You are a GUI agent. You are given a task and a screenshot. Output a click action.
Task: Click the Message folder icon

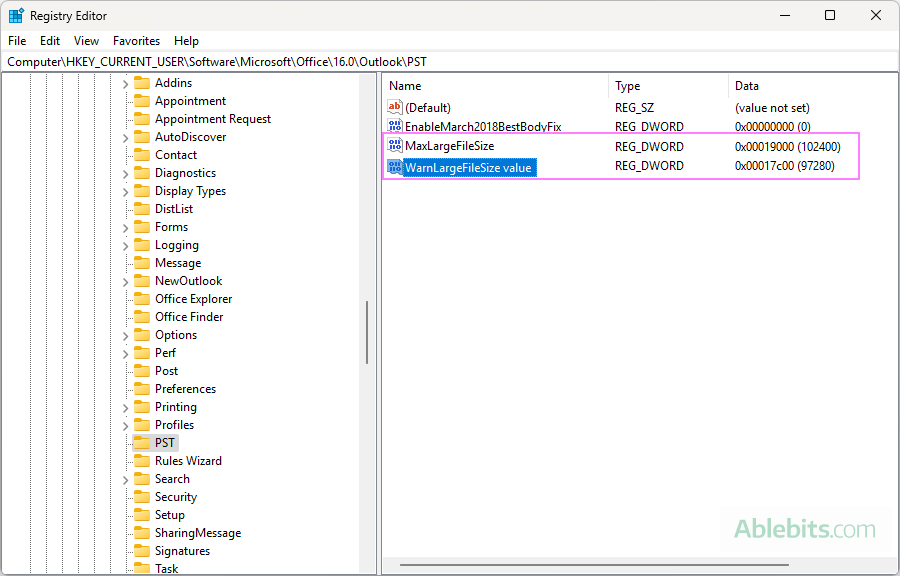click(x=142, y=263)
